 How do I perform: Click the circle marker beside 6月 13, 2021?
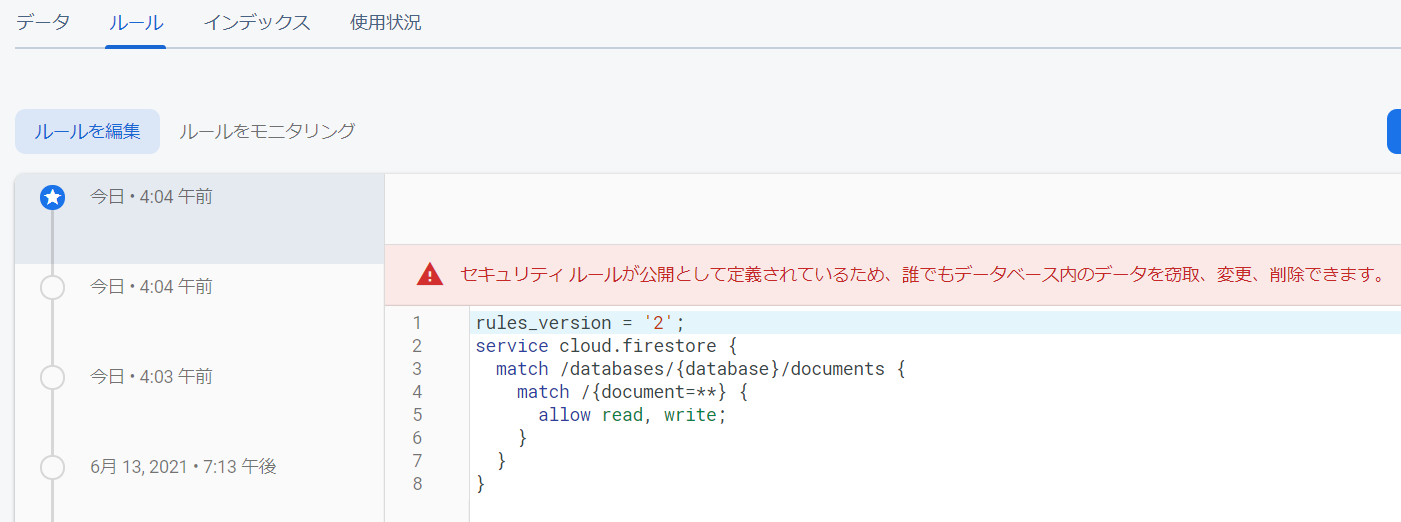[x=52, y=467]
